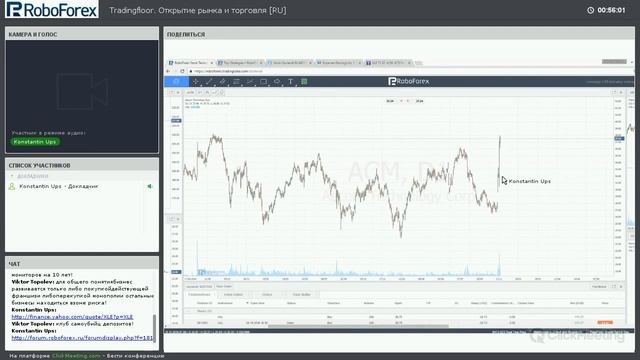Viewport: 640px width, 360px height.
Task: Open the first tab of the orders panel
Action: [x=199, y=294]
